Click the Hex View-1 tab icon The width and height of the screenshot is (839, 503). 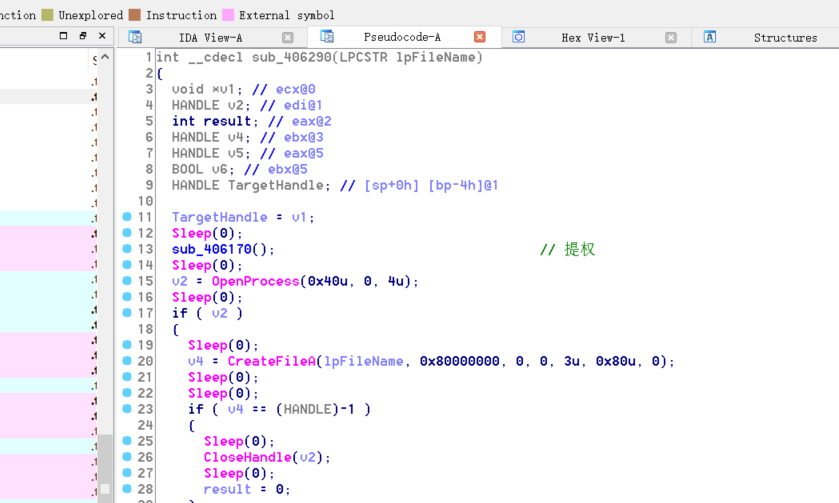518,37
